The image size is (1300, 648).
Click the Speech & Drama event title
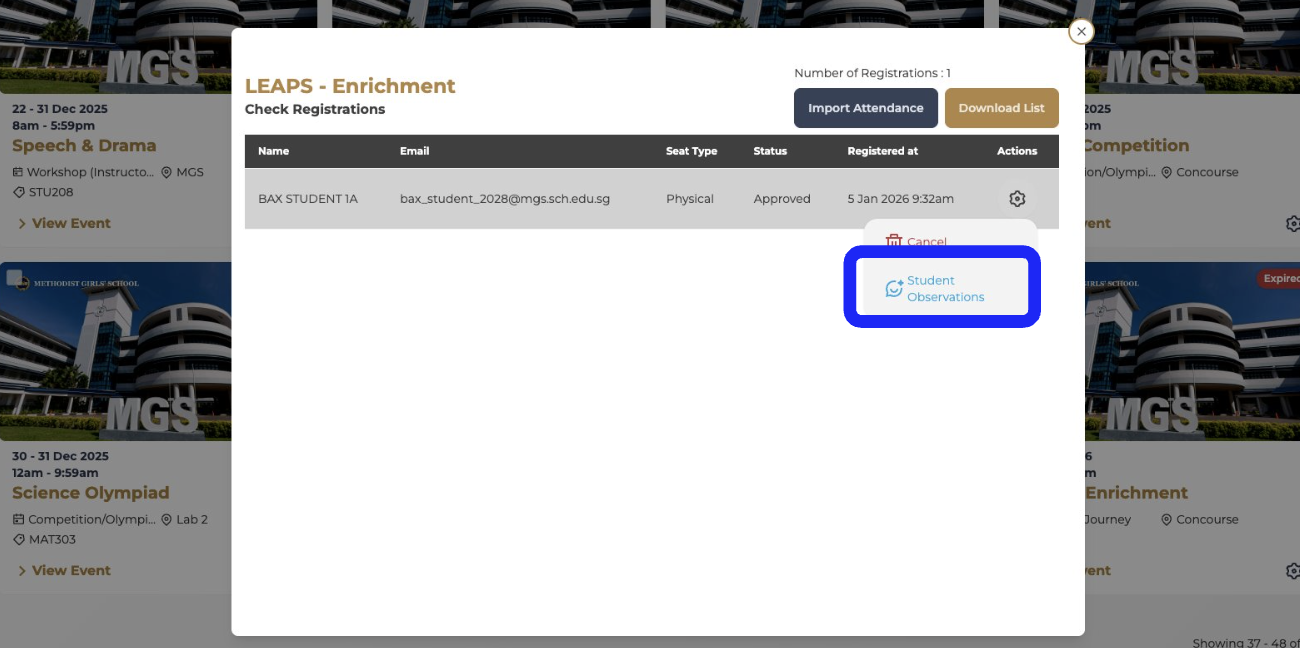point(84,146)
